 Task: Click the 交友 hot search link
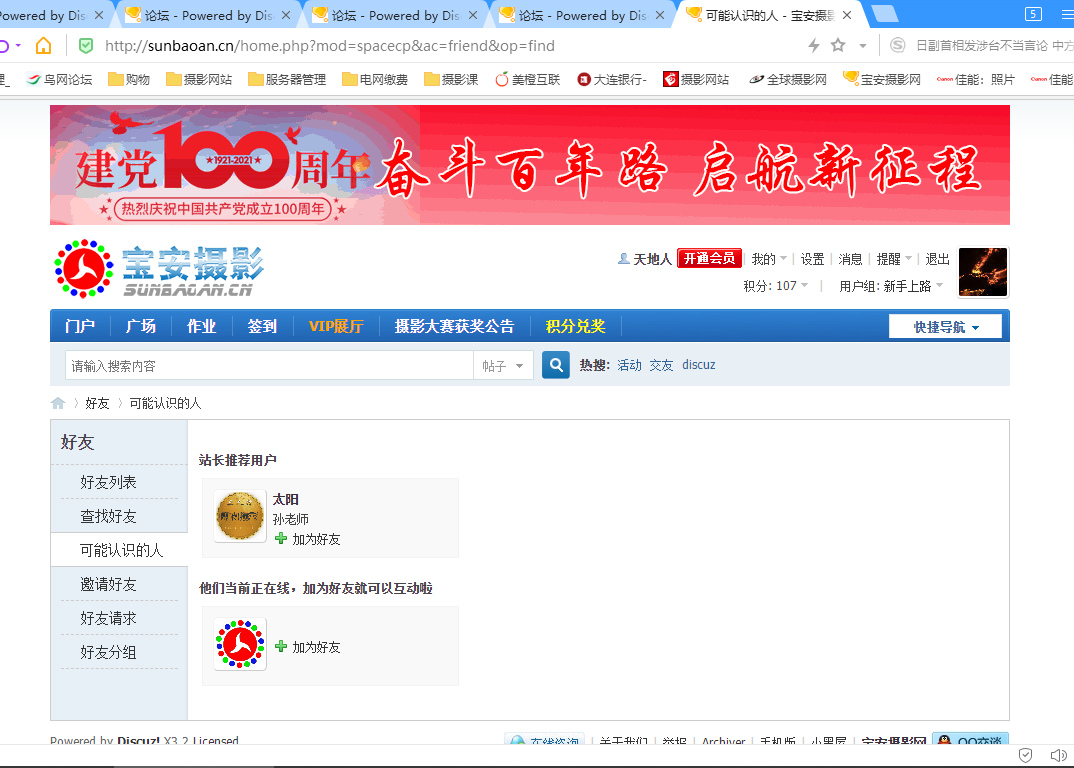pos(661,364)
